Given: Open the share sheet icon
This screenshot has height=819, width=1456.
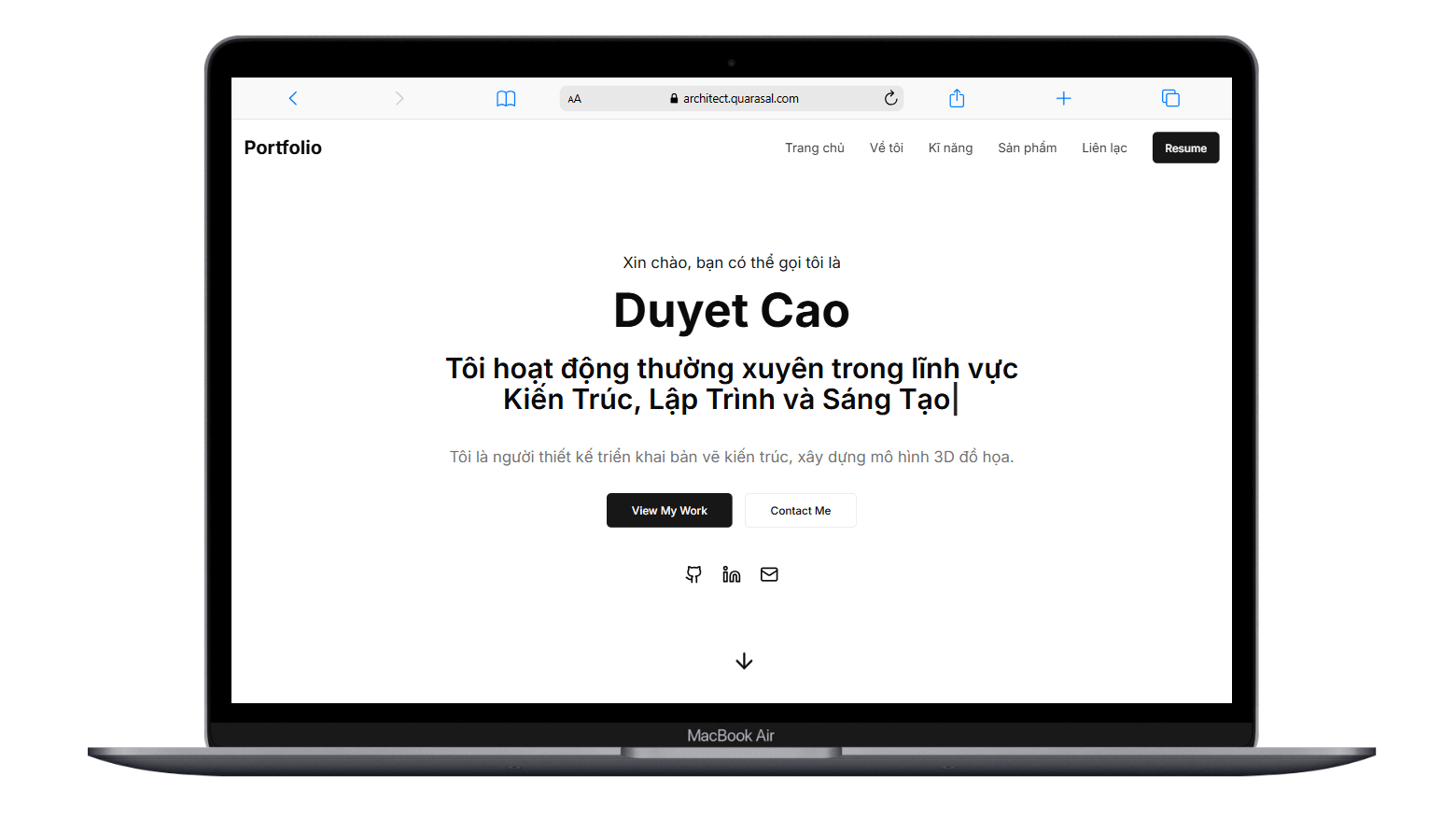Looking at the screenshot, I should pos(957,98).
